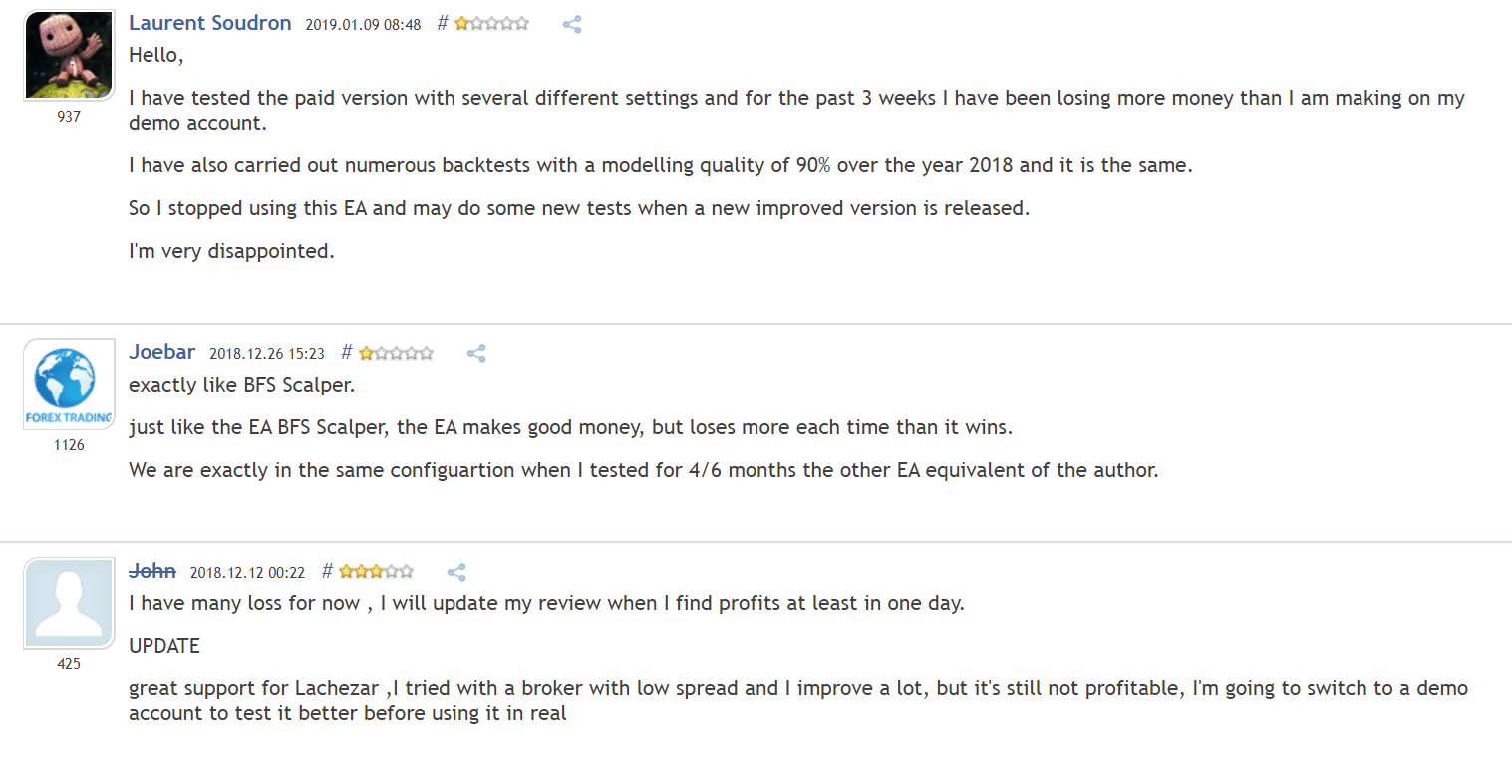Click share icon on John's review
The width and height of the screenshot is (1512, 784).
pyautogui.click(x=456, y=572)
